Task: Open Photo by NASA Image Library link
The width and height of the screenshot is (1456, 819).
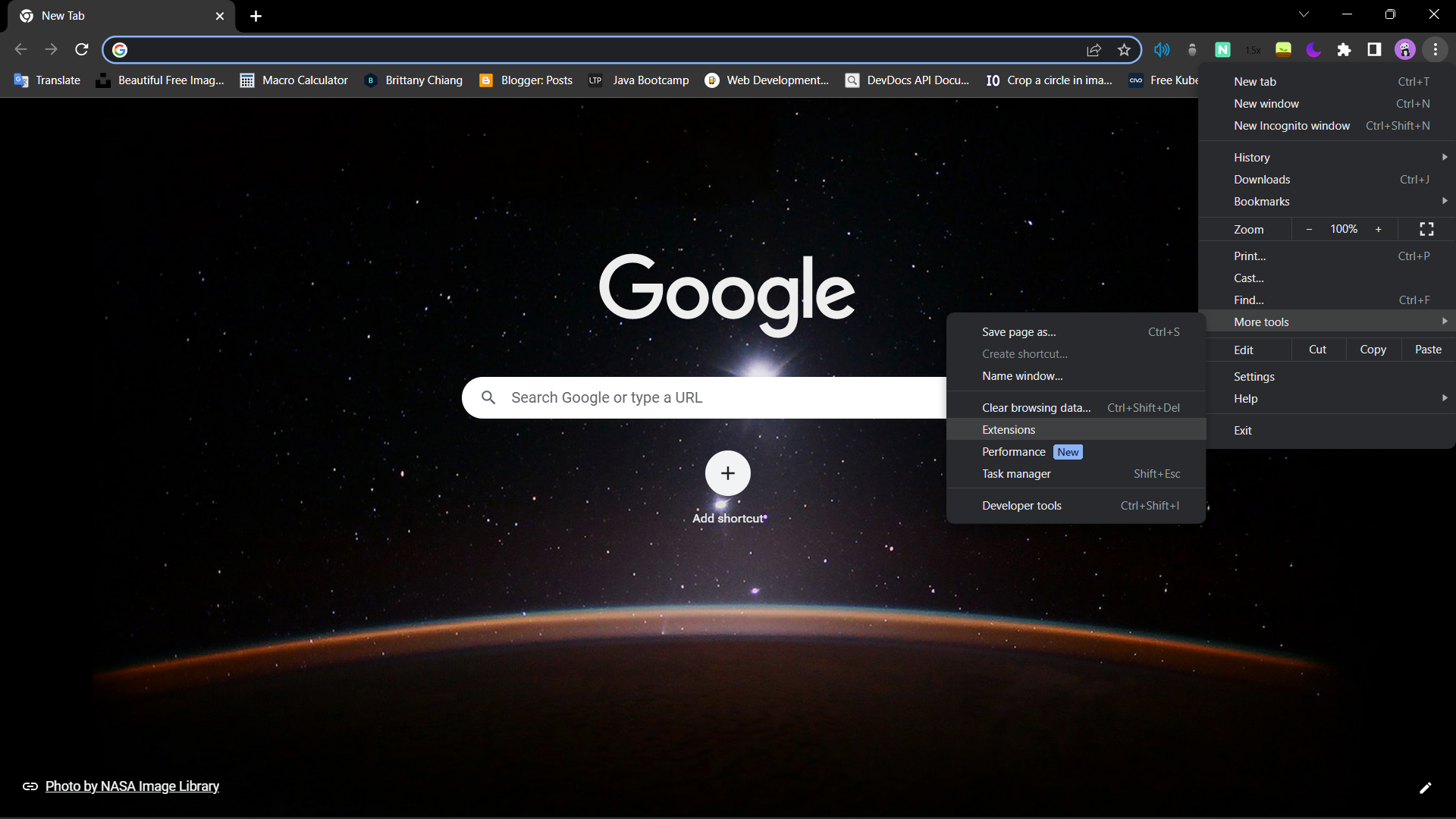Action: click(x=132, y=786)
